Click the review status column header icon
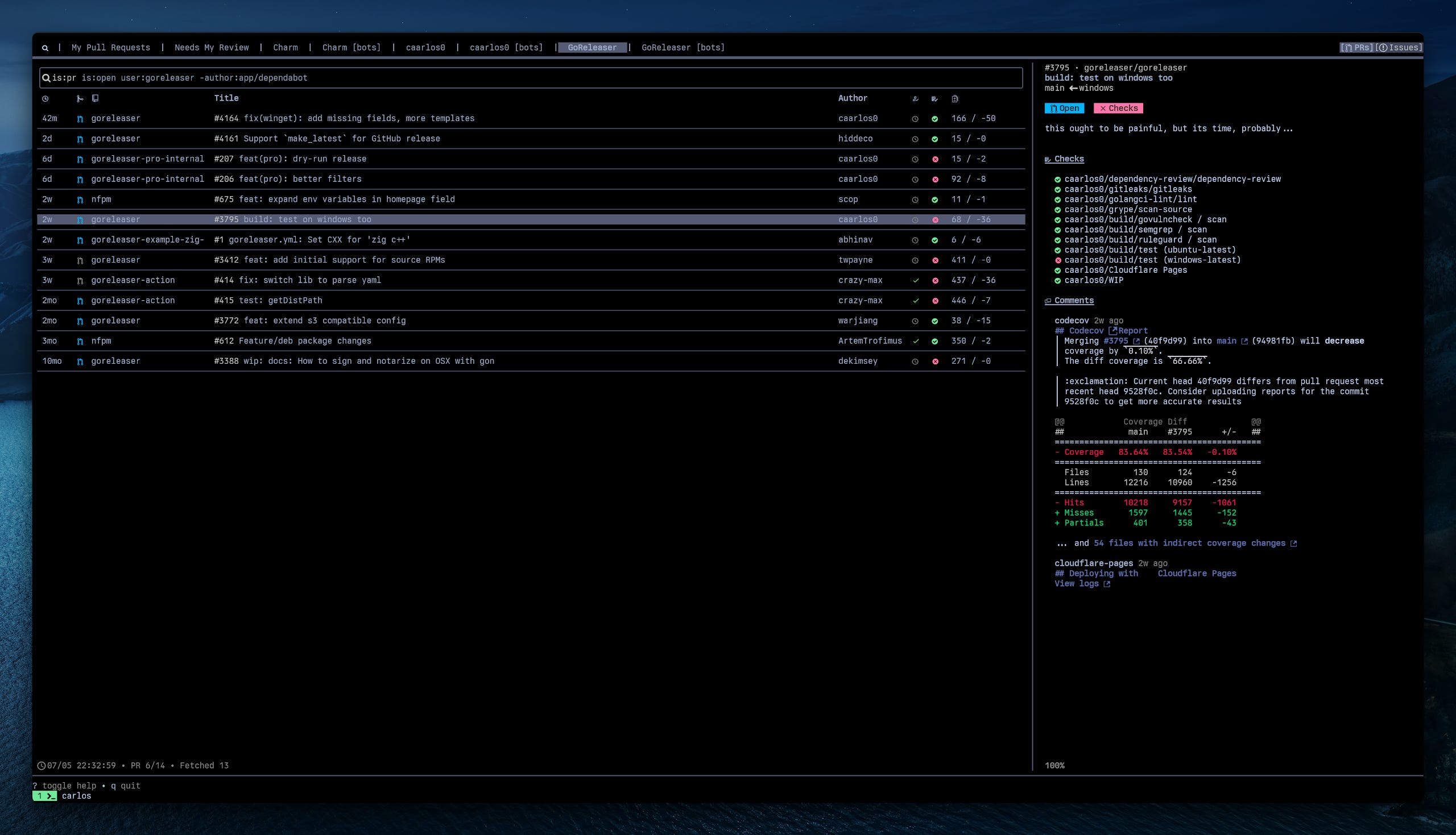 (x=915, y=99)
